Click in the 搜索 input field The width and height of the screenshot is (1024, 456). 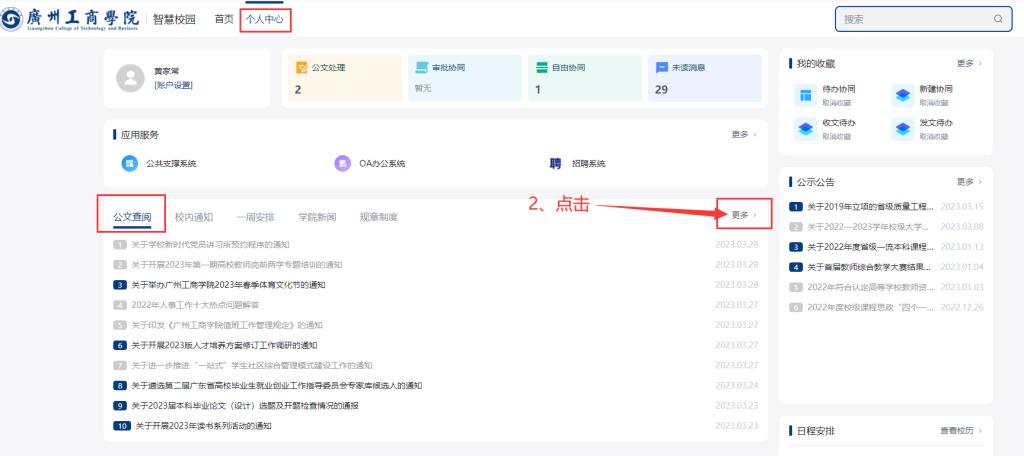(910, 19)
